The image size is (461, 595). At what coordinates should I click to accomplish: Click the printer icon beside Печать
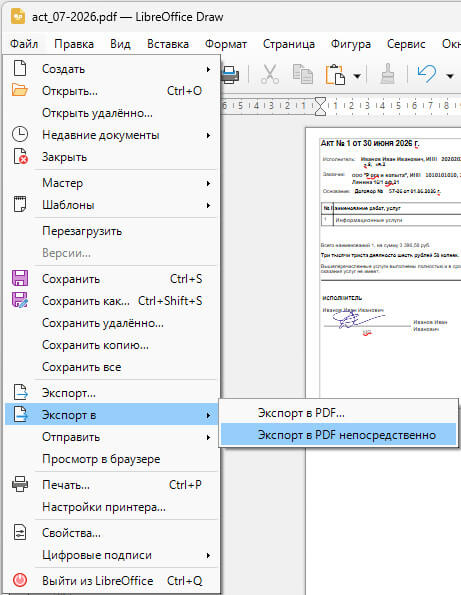coord(20,484)
